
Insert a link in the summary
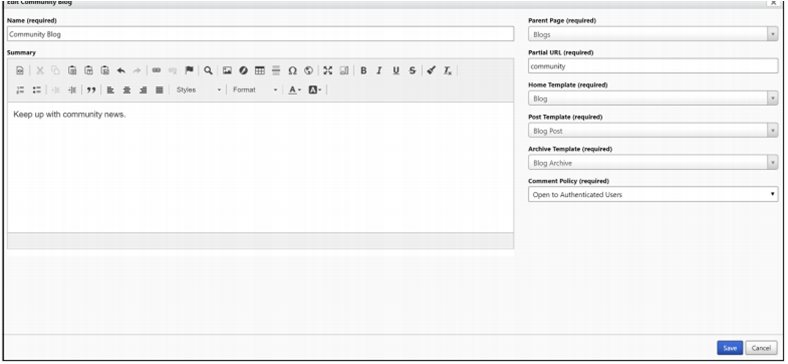[156, 71]
